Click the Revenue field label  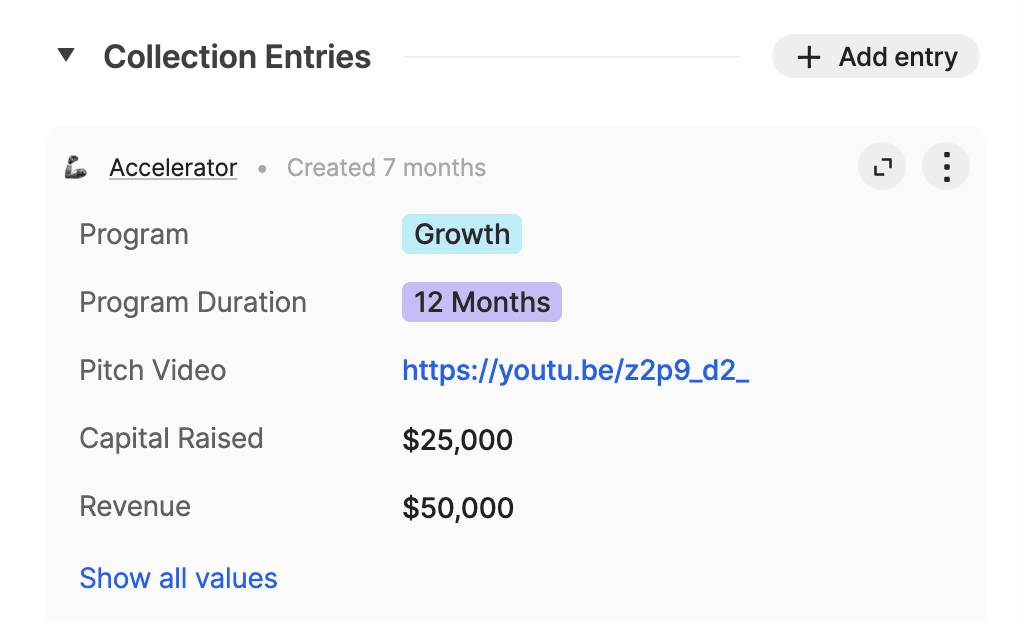135,506
